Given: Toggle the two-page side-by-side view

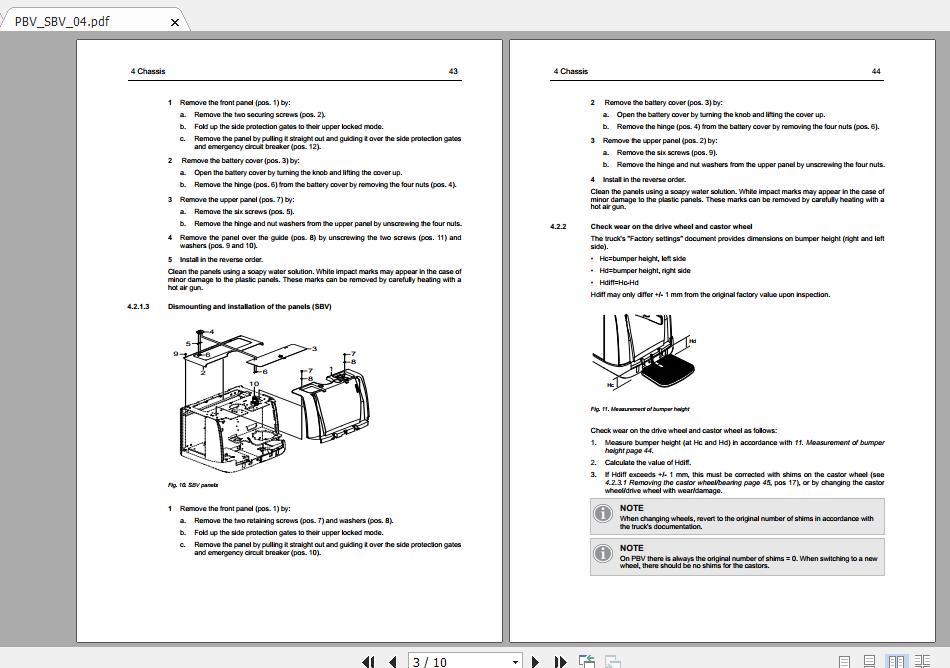Looking at the screenshot, I should (x=897, y=661).
